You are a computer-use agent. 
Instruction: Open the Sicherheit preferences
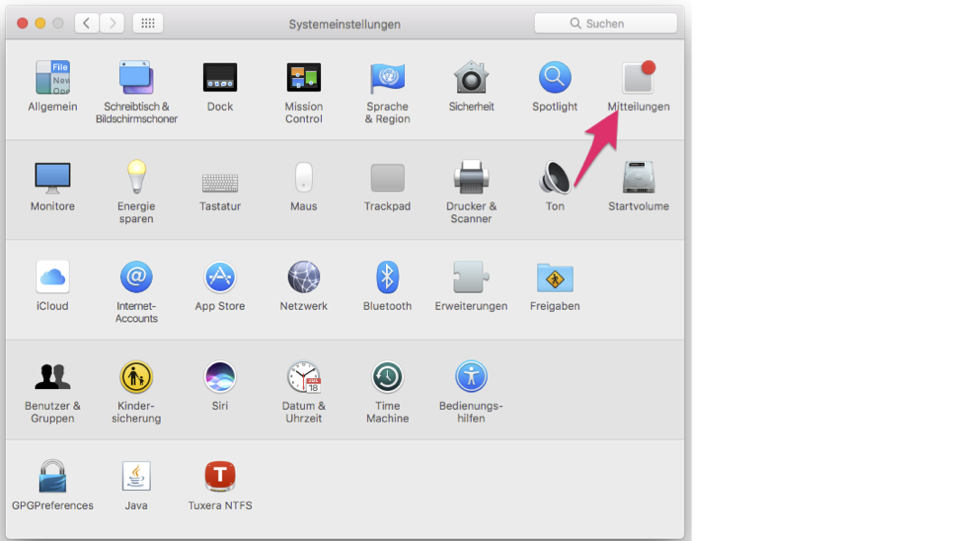click(x=471, y=77)
